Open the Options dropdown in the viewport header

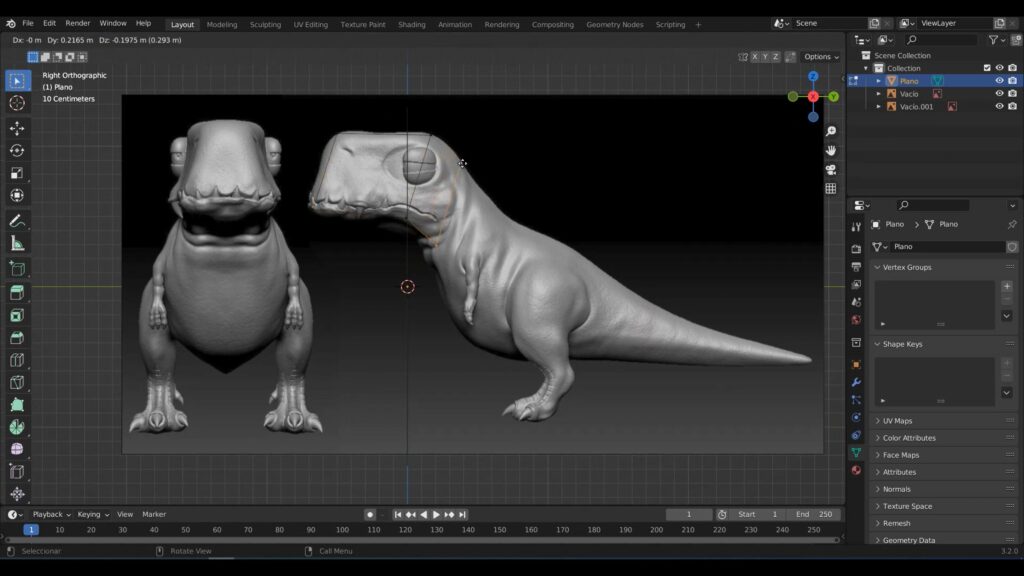pos(821,56)
